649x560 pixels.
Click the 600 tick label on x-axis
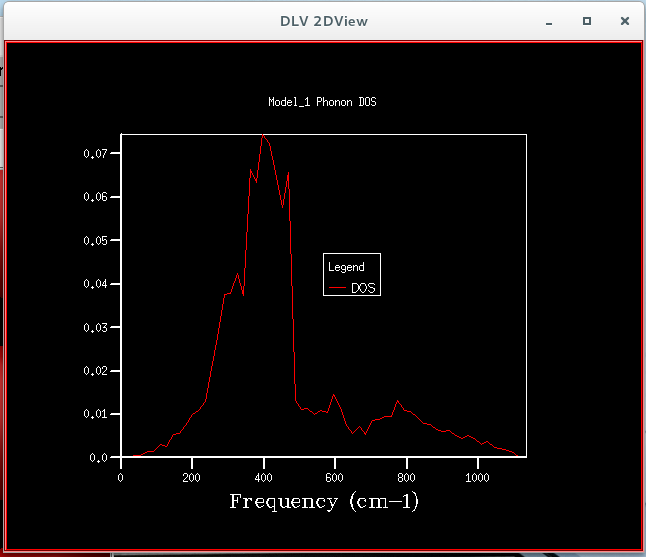coord(335,479)
